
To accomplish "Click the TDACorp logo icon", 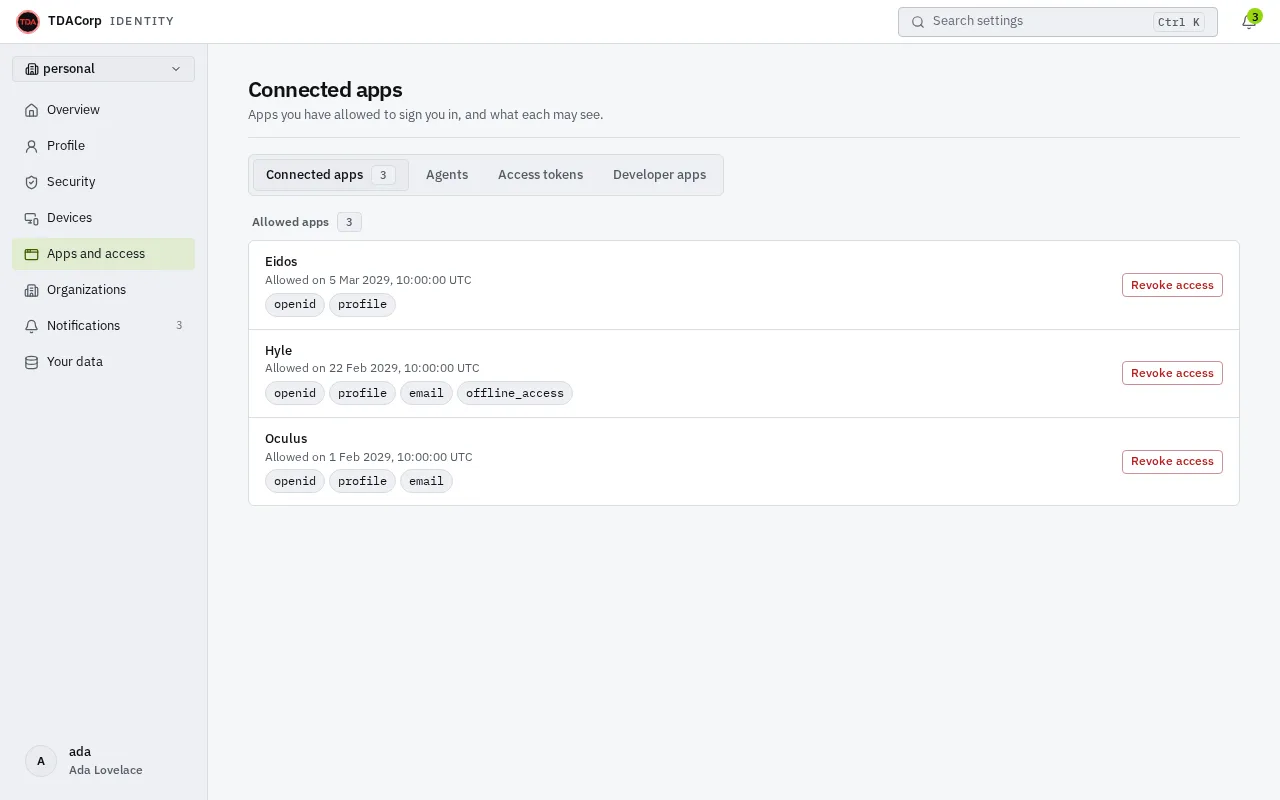I will coord(28,21).
